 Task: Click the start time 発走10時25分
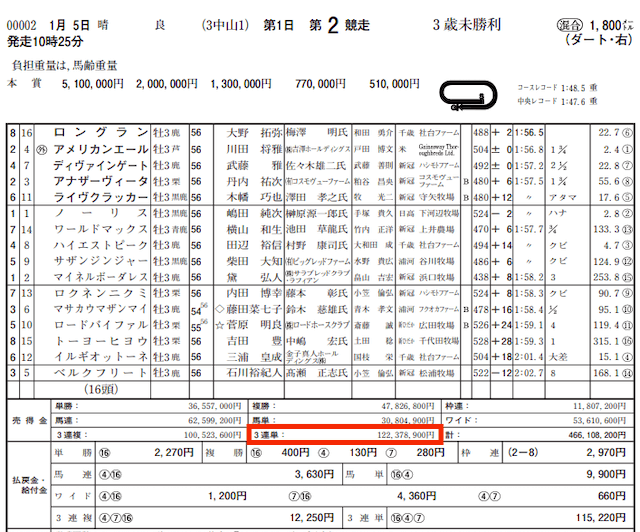tap(45, 42)
